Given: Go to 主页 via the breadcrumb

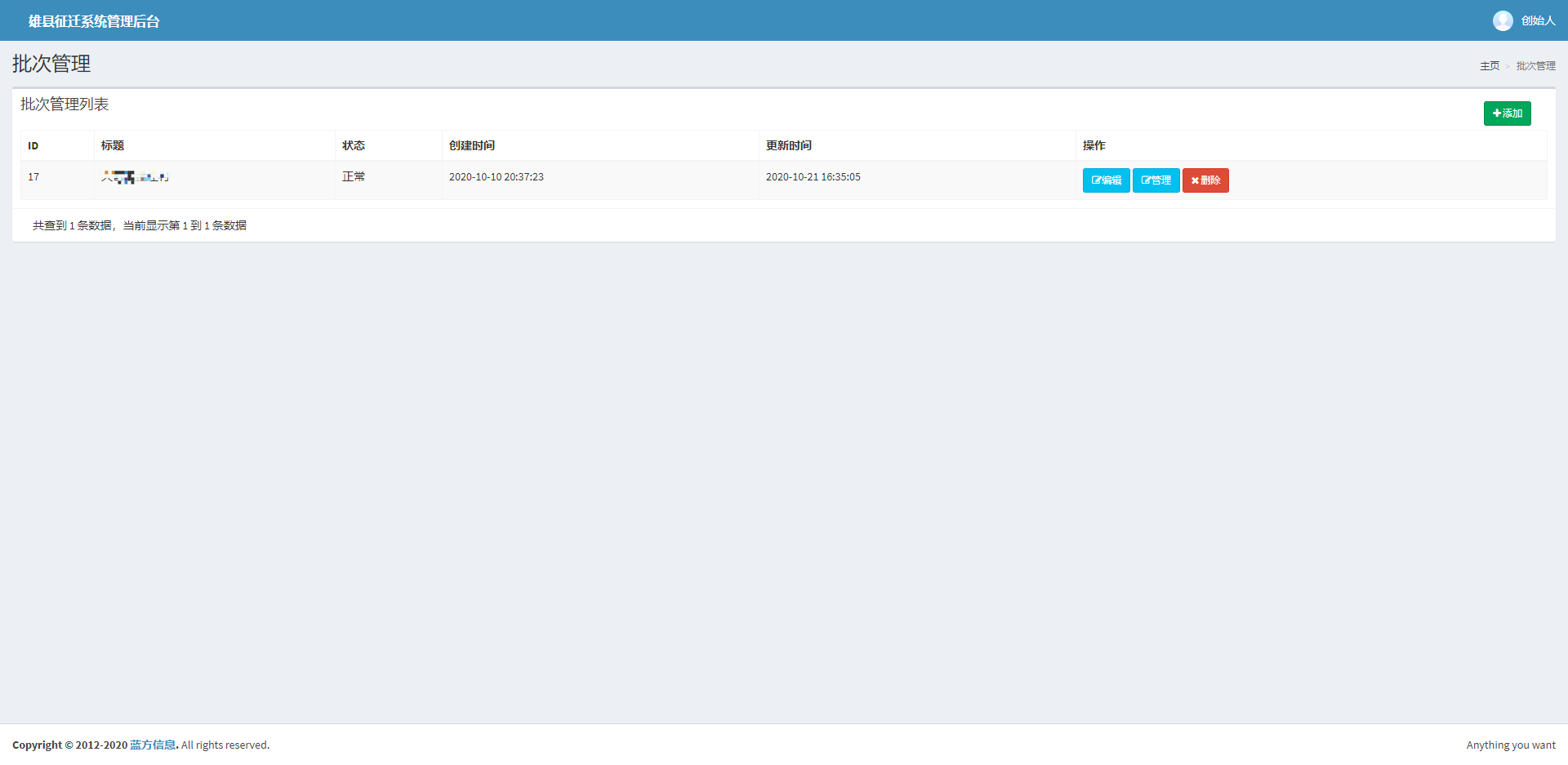Looking at the screenshot, I should point(1489,66).
